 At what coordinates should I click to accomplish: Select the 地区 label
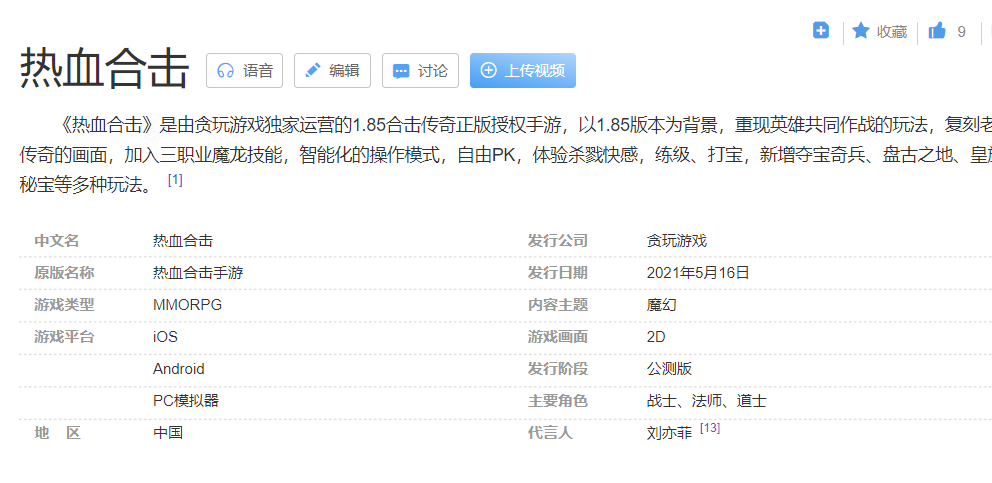pos(58,433)
